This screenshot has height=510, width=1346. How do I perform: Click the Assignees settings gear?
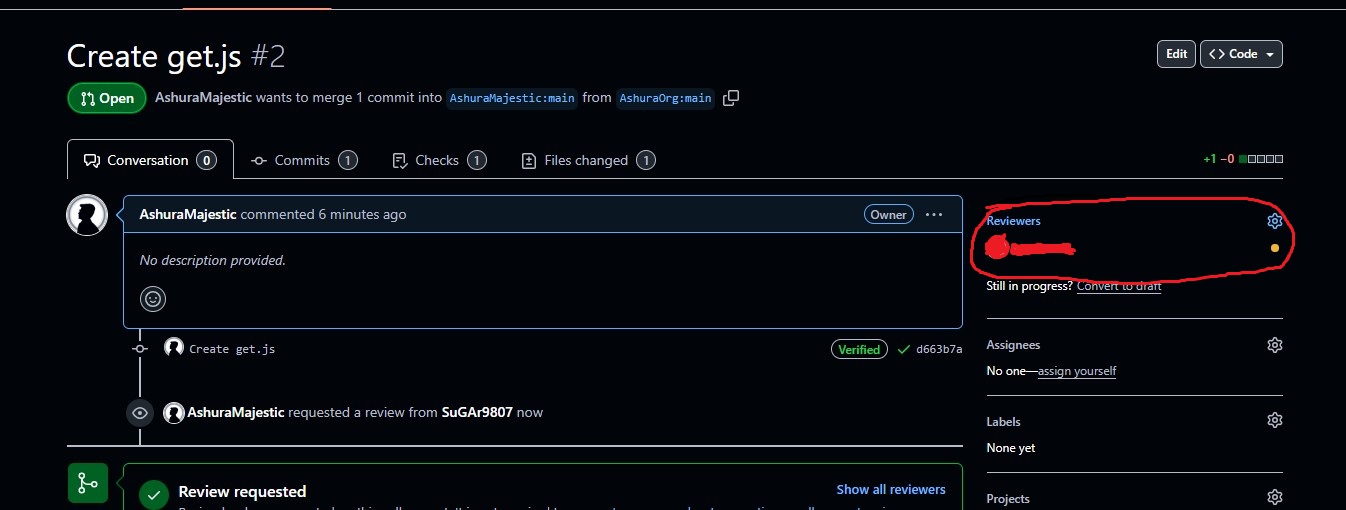click(1274, 345)
